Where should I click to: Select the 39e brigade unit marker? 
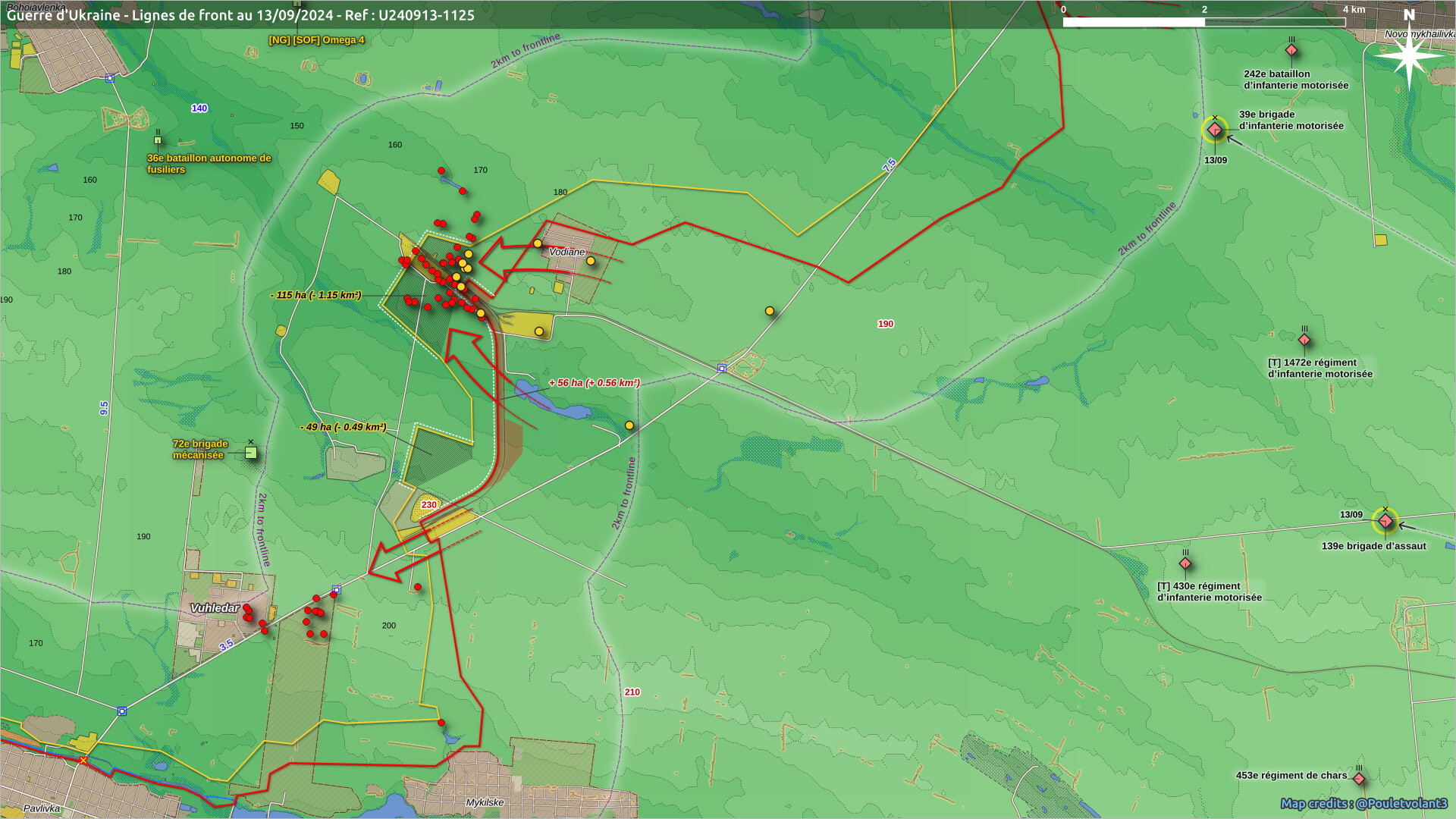pyautogui.click(x=1215, y=130)
